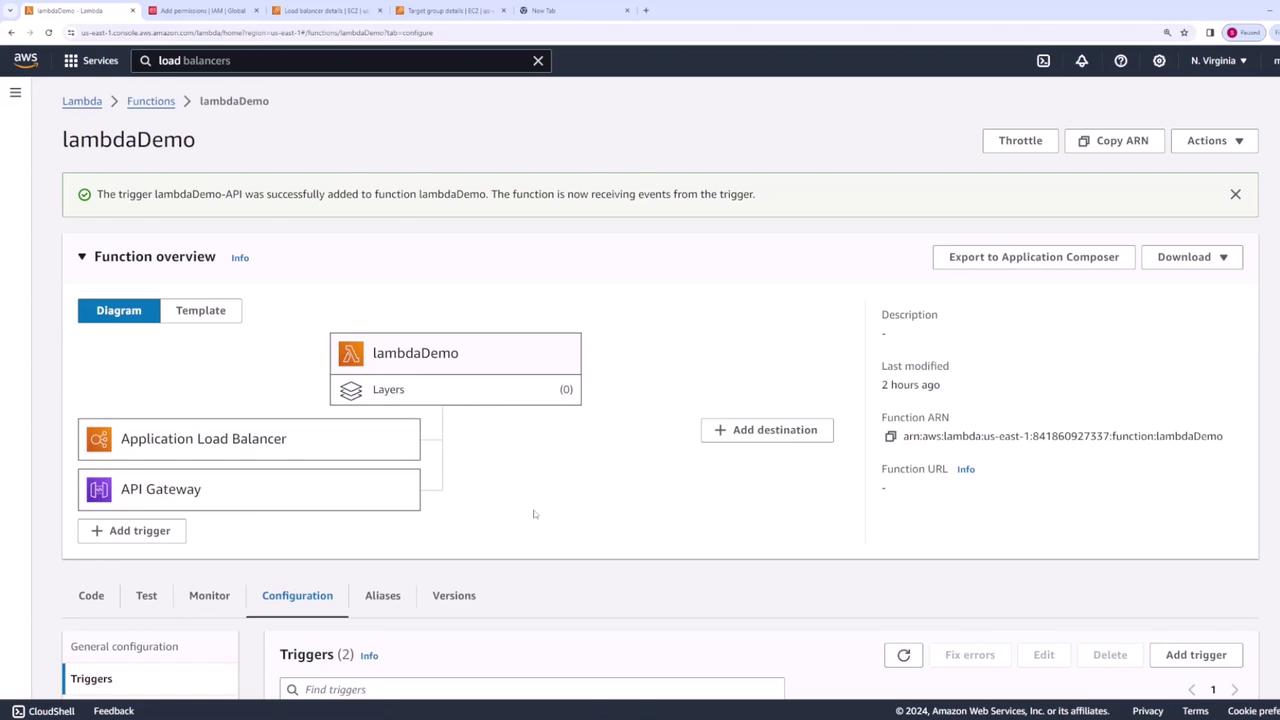Click the Throttle button

pyautogui.click(x=1020, y=141)
